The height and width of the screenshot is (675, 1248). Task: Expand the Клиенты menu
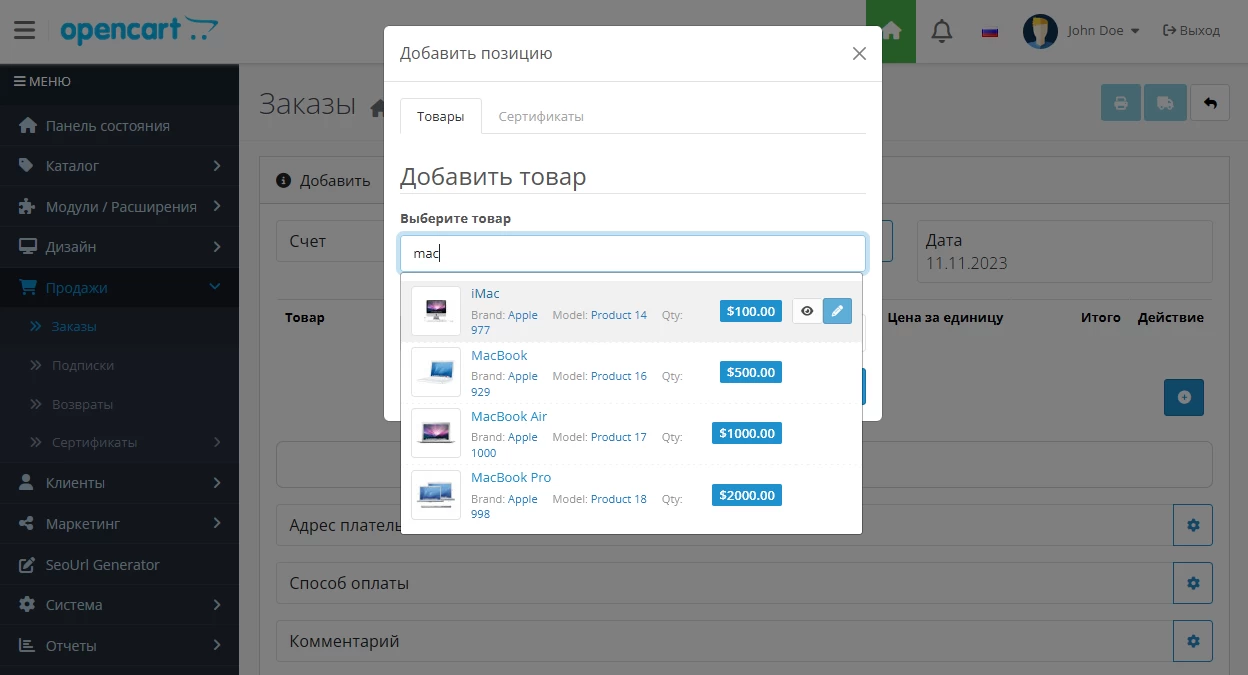(119, 483)
